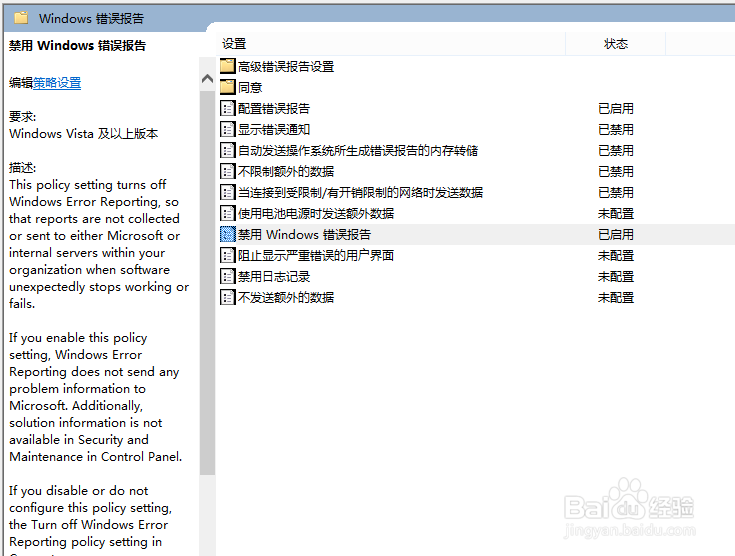The height and width of the screenshot is (556, 735).
Task: Click the Windows Vista 及以上版本 requirement text
Action: click(x=83, y=134)
